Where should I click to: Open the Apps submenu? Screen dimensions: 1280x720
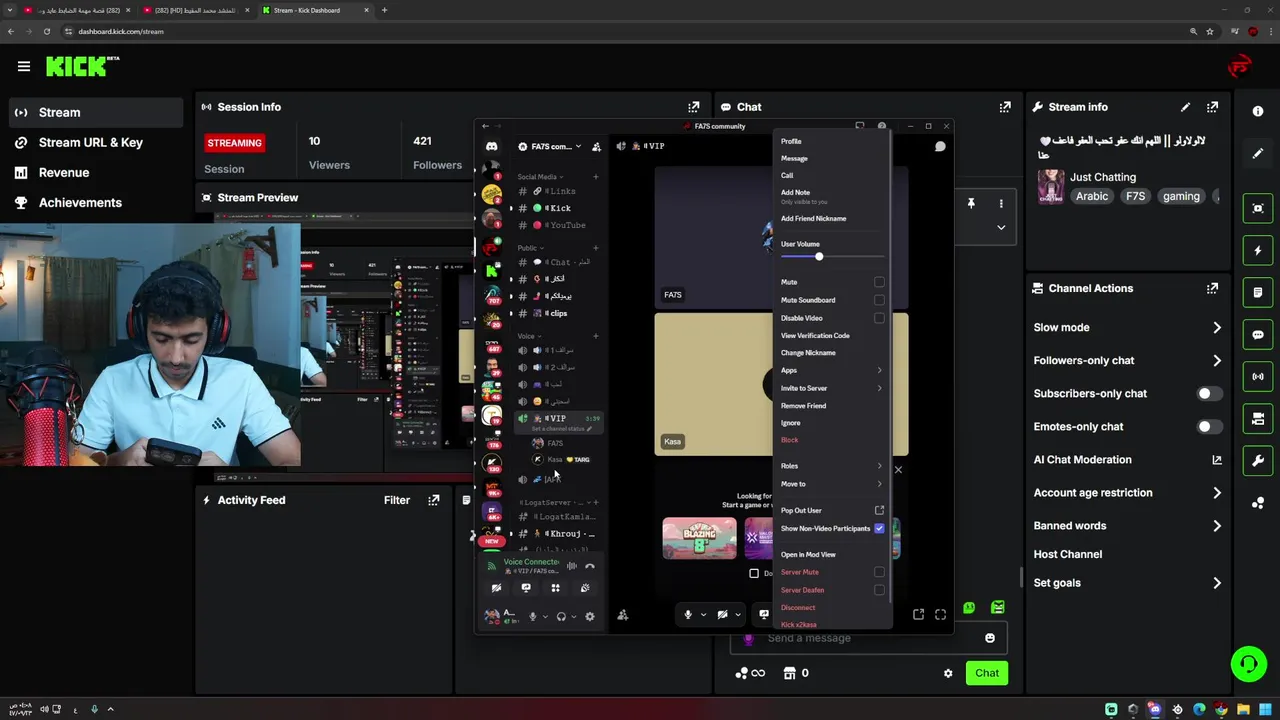(831, 370)
